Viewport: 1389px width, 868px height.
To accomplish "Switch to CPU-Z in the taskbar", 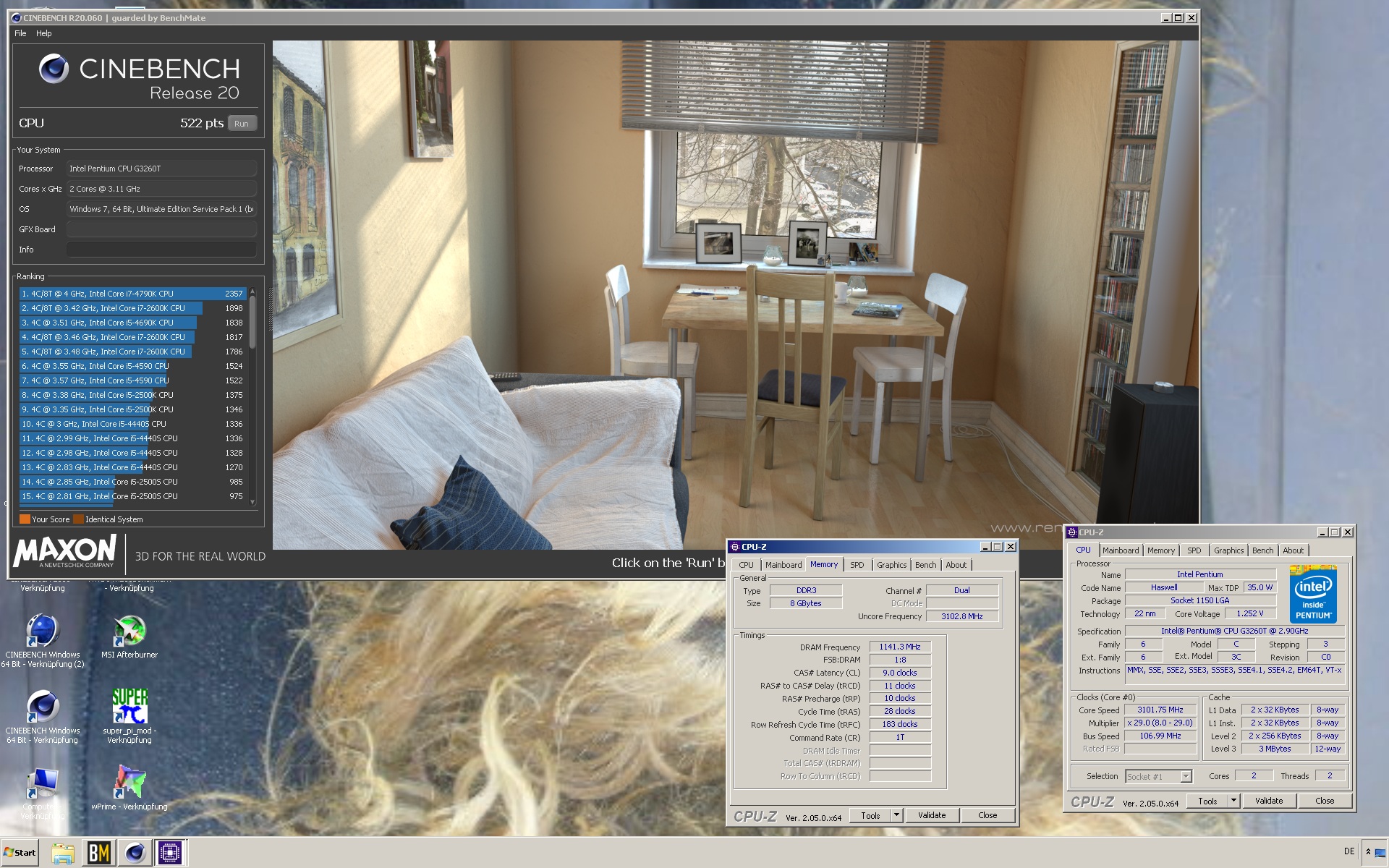I will pyautogui.click(x=170, y=853).
